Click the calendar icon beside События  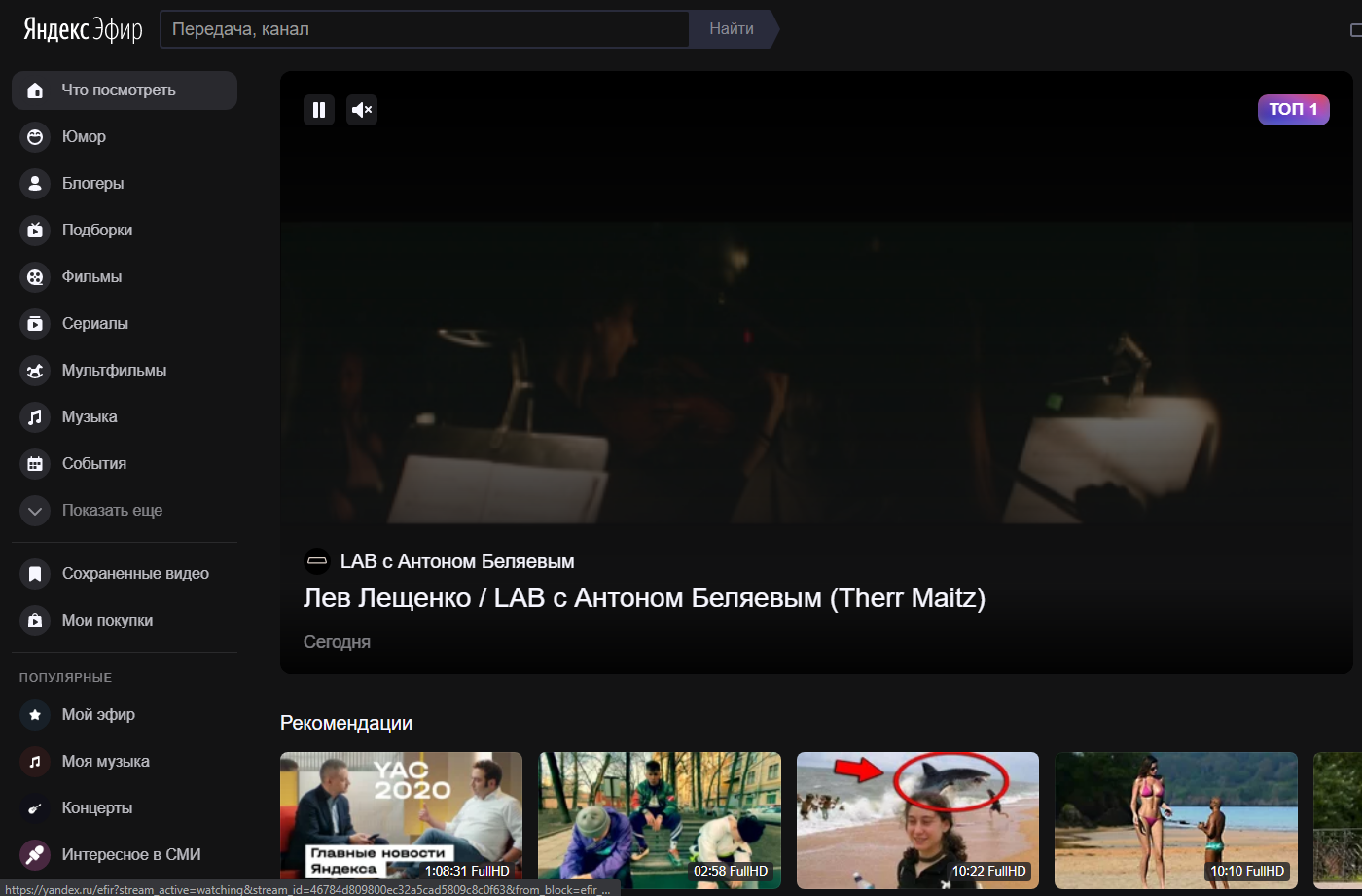35,464
